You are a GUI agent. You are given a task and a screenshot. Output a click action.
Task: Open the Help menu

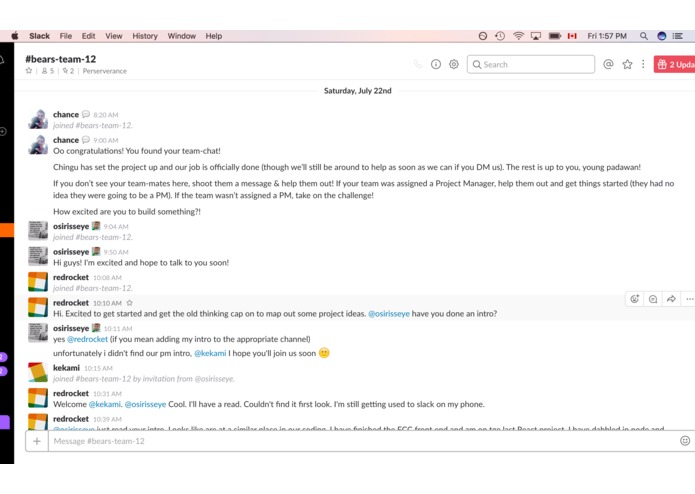[214, 36]
